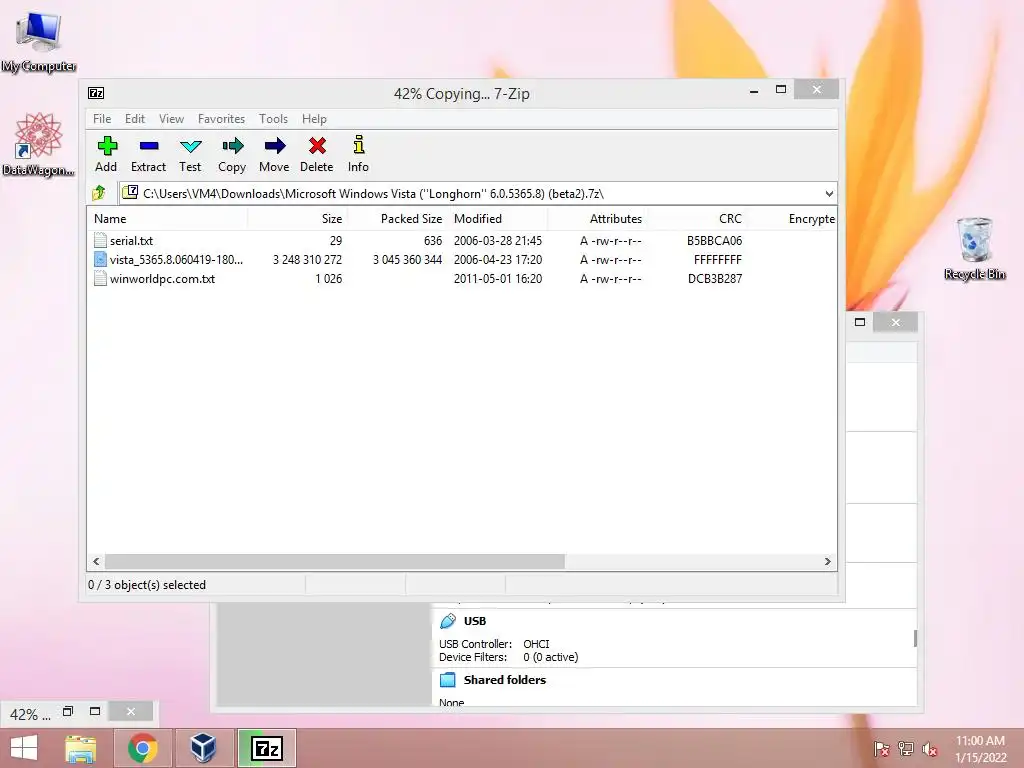Screen dimensions: 1024x768
Task: Launch Chrome from taskbar
Action: 142,748
